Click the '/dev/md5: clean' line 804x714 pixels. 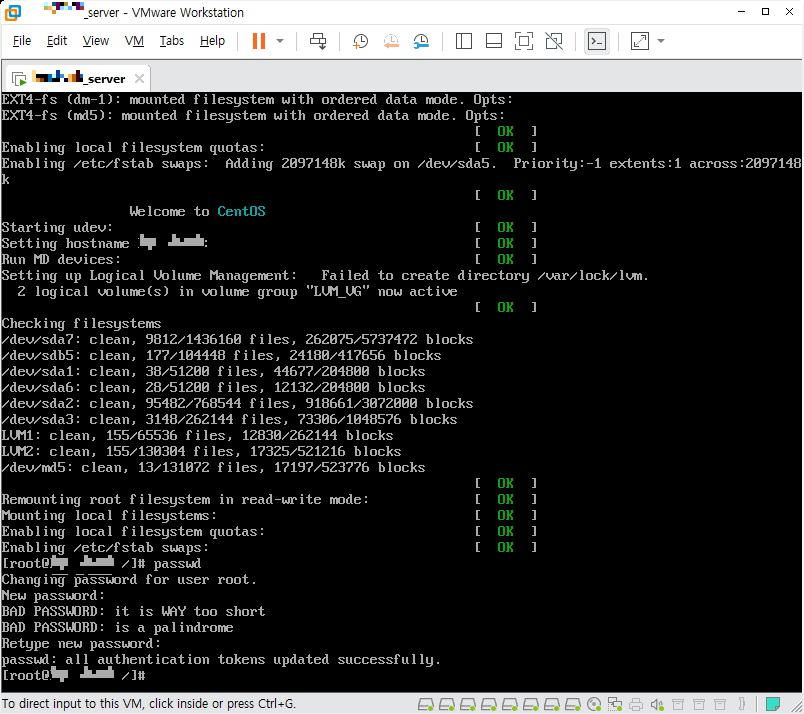pyautogui.click(x=213, y=468)
